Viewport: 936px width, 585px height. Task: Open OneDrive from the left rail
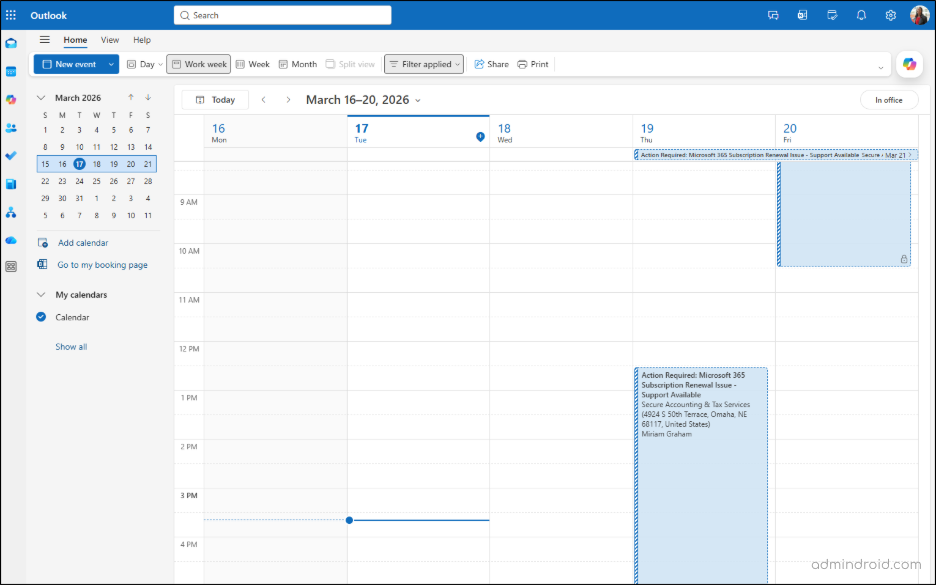pos(11,240)
